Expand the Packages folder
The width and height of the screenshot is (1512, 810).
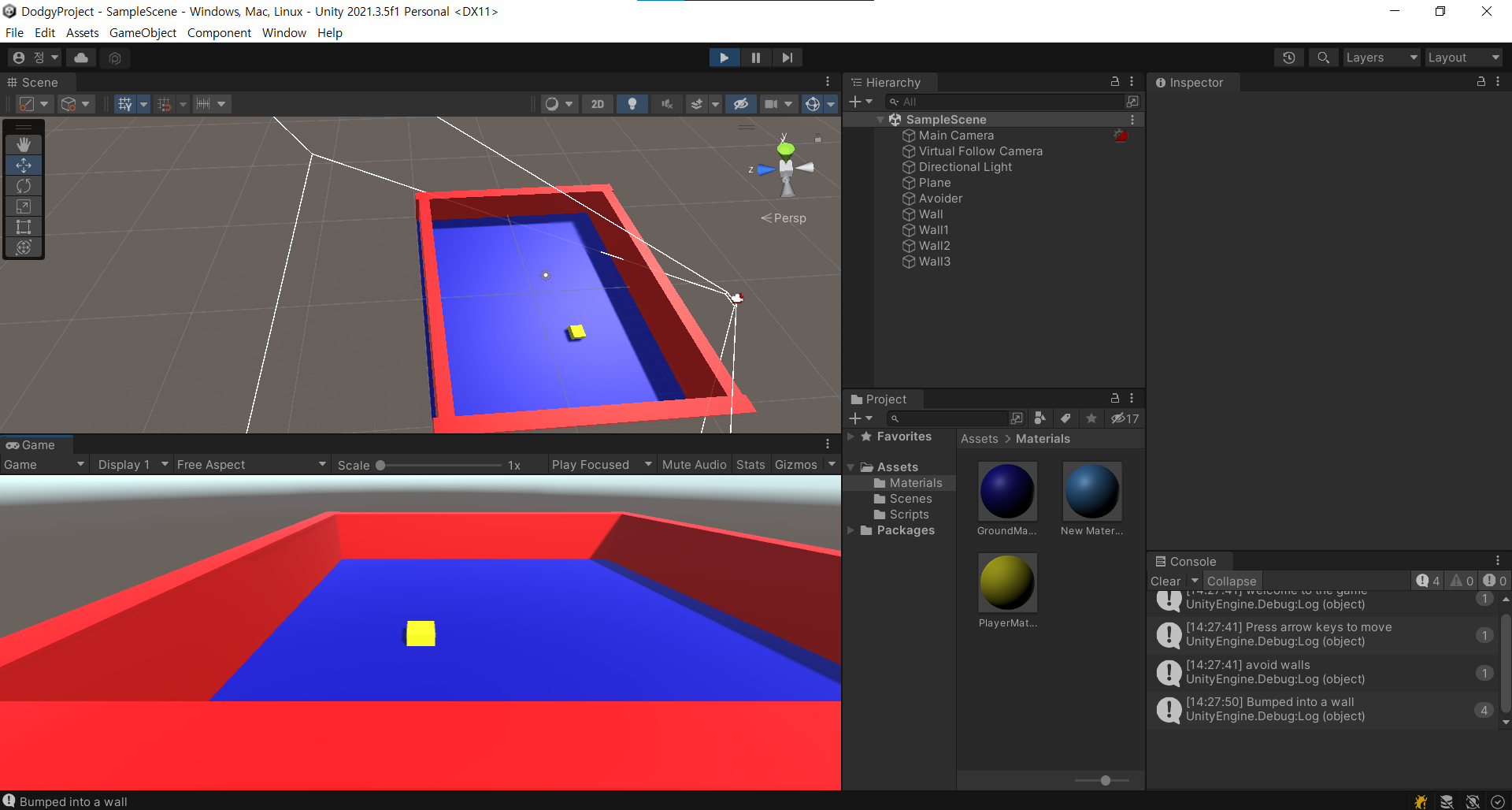850,530
